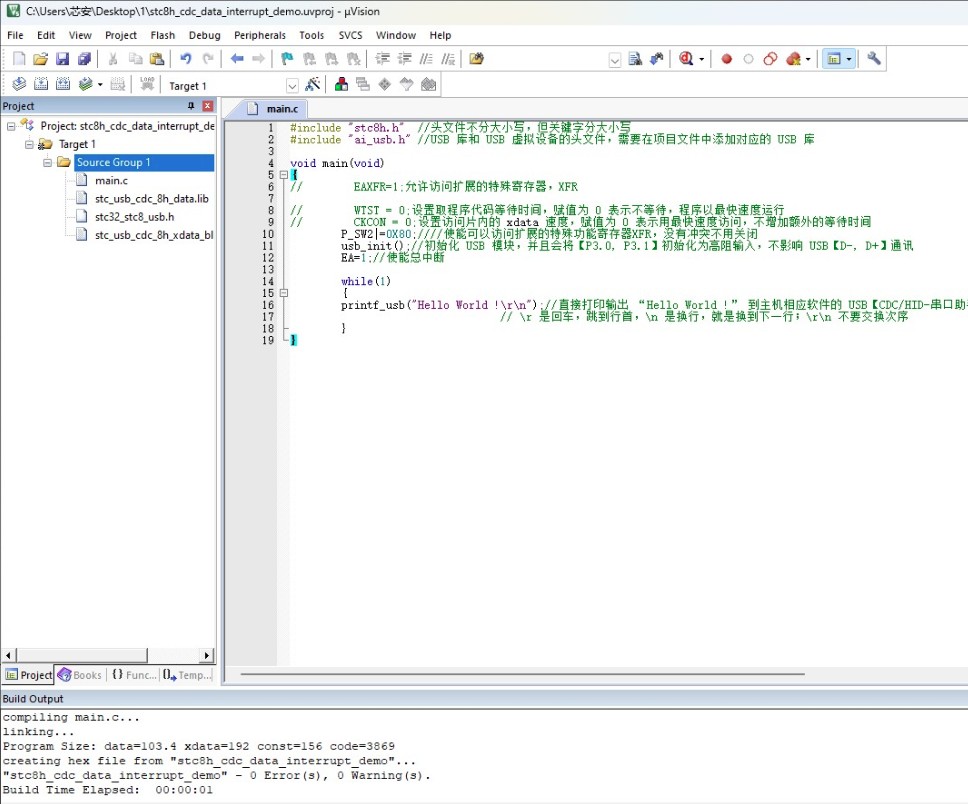Screen dimensions: 968x804
Task: Open the find text combo dropdown
Action: click(615, 60)
